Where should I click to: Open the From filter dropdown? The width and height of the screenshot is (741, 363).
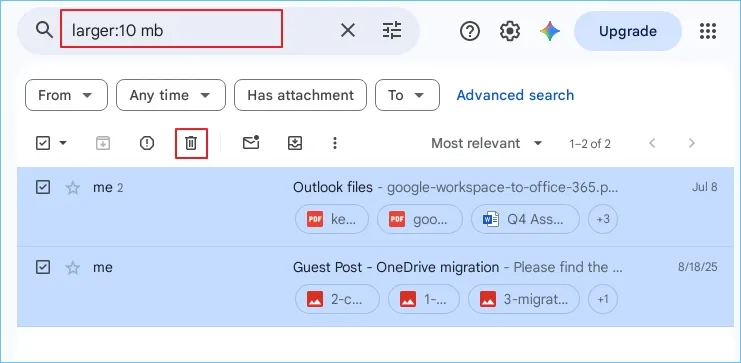[66, 95]
